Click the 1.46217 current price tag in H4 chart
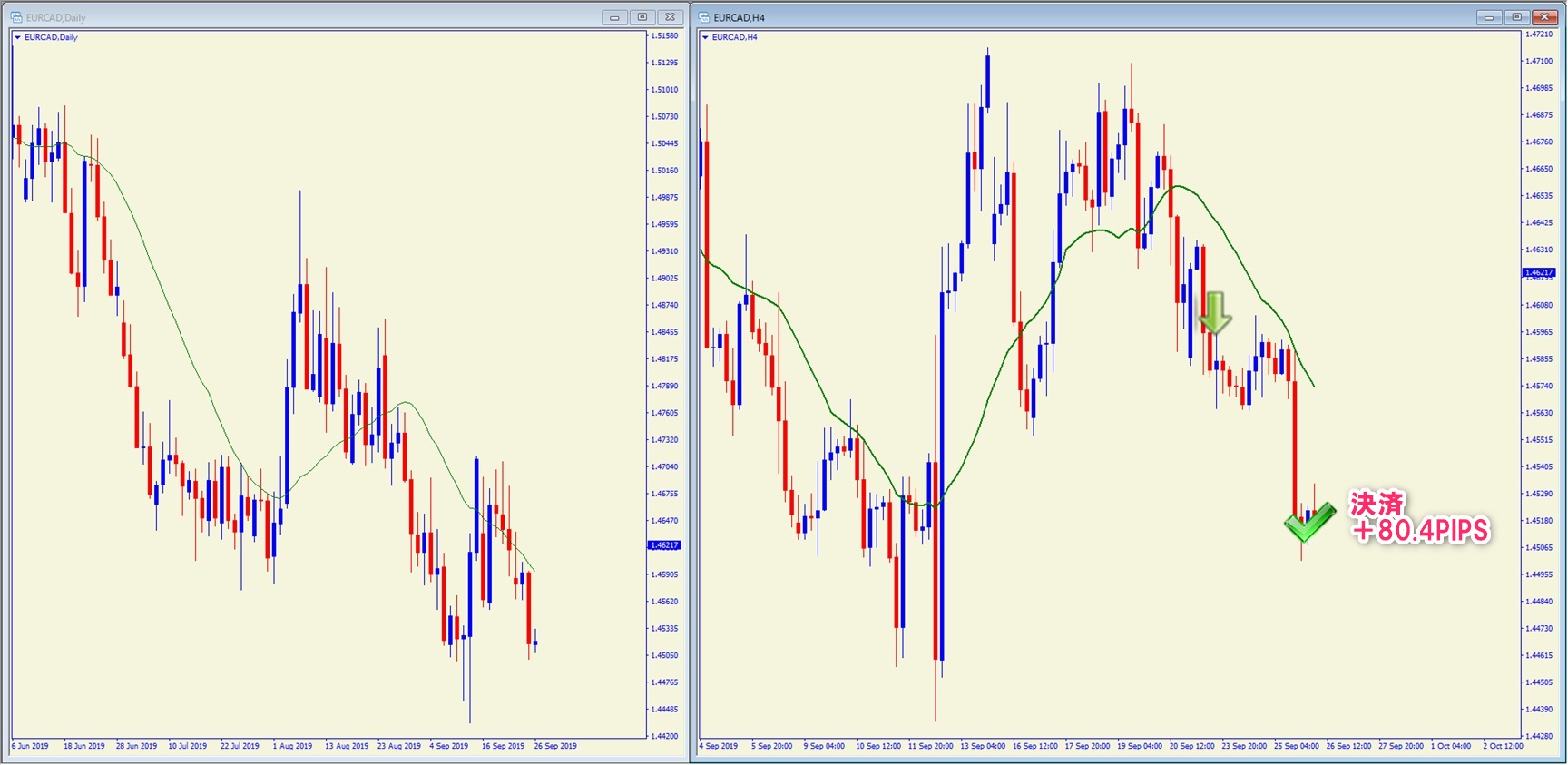Viewport: 1568px width, 765px height. coord(1539,272)
